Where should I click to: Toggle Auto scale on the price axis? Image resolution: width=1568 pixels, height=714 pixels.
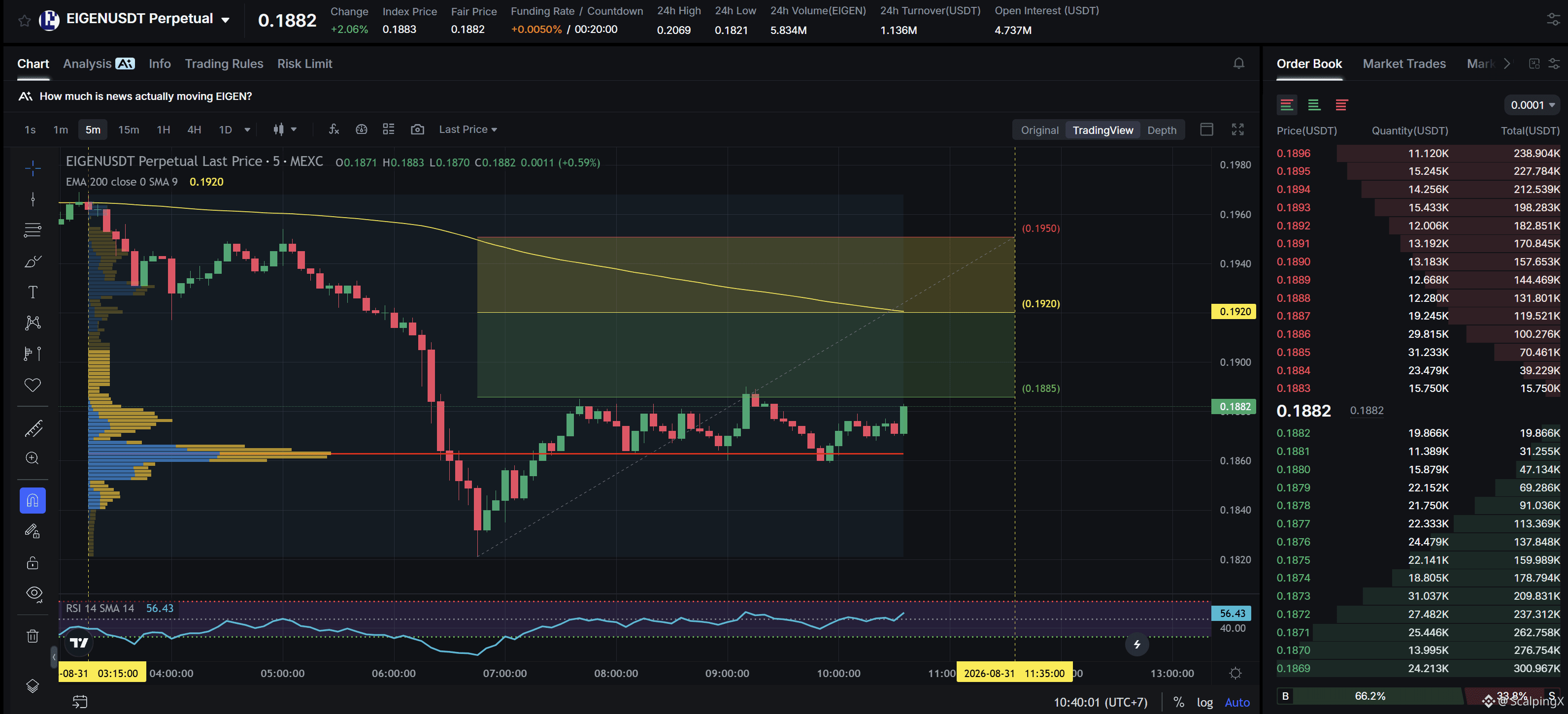(x=1237, y=702)
